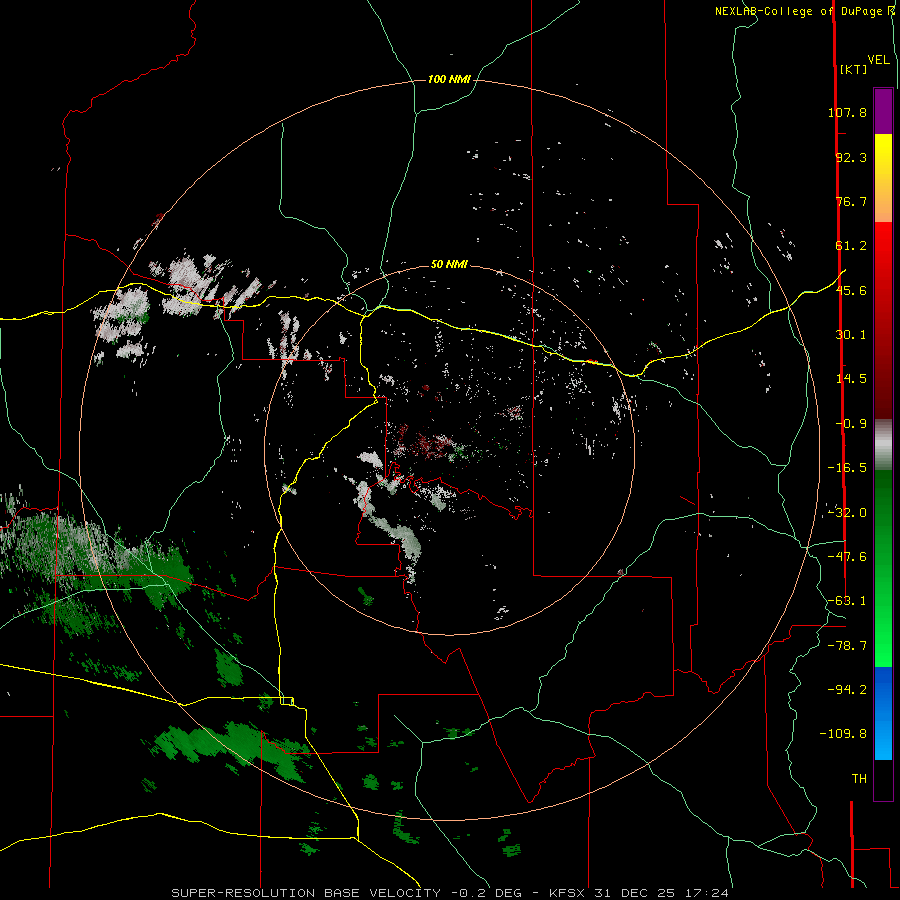Click the -32.0 velocity scale value
Screen dimensions: 900x900
click(847, 513)
